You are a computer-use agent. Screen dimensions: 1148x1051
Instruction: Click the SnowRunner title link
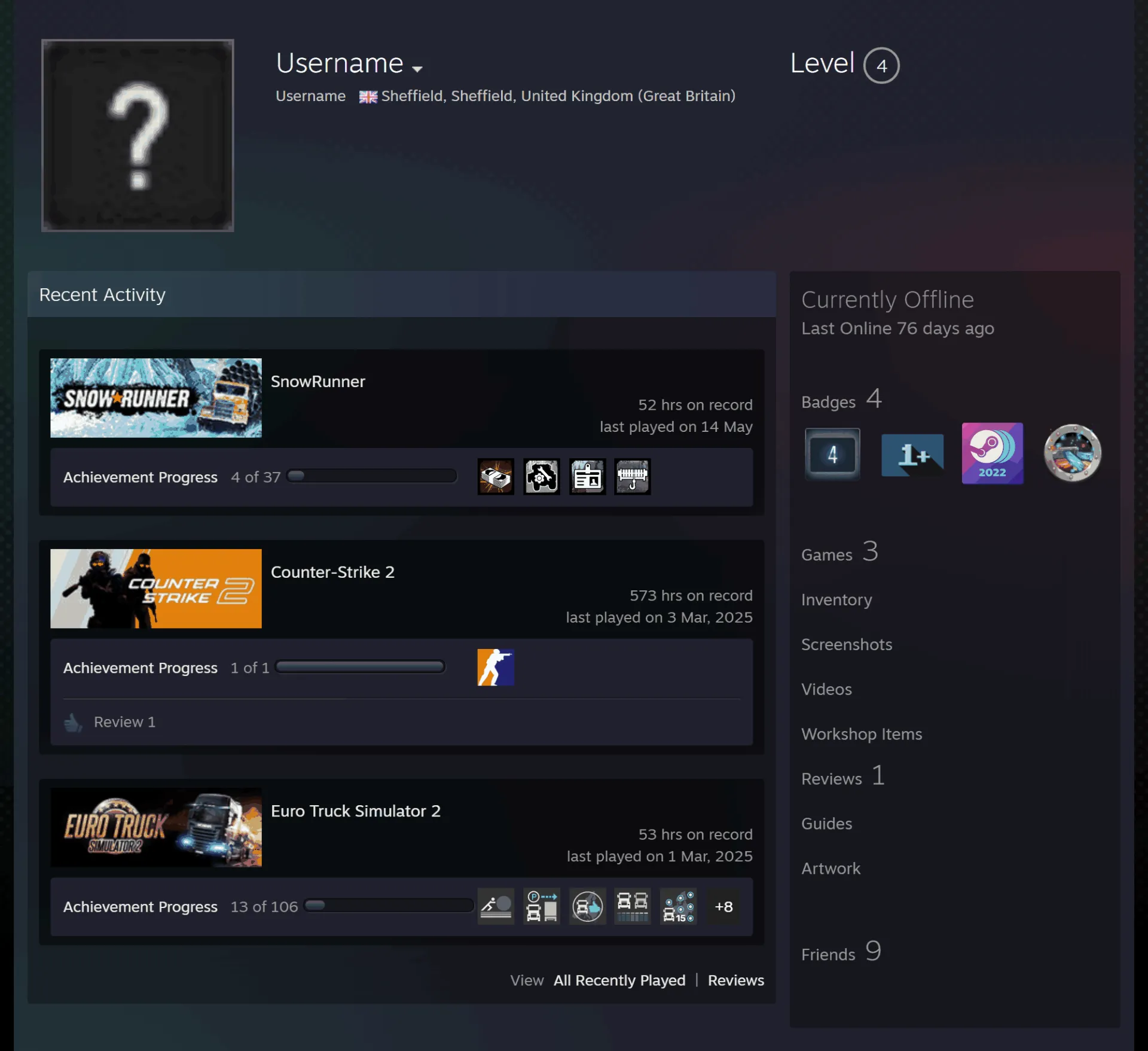pyautogui.click(x=318, y=382)
